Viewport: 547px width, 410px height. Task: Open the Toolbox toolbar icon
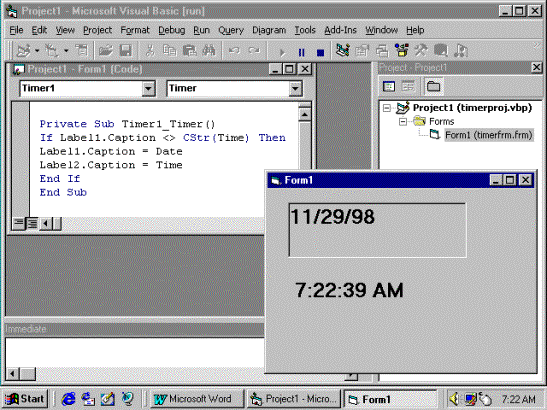pos(421,51)
